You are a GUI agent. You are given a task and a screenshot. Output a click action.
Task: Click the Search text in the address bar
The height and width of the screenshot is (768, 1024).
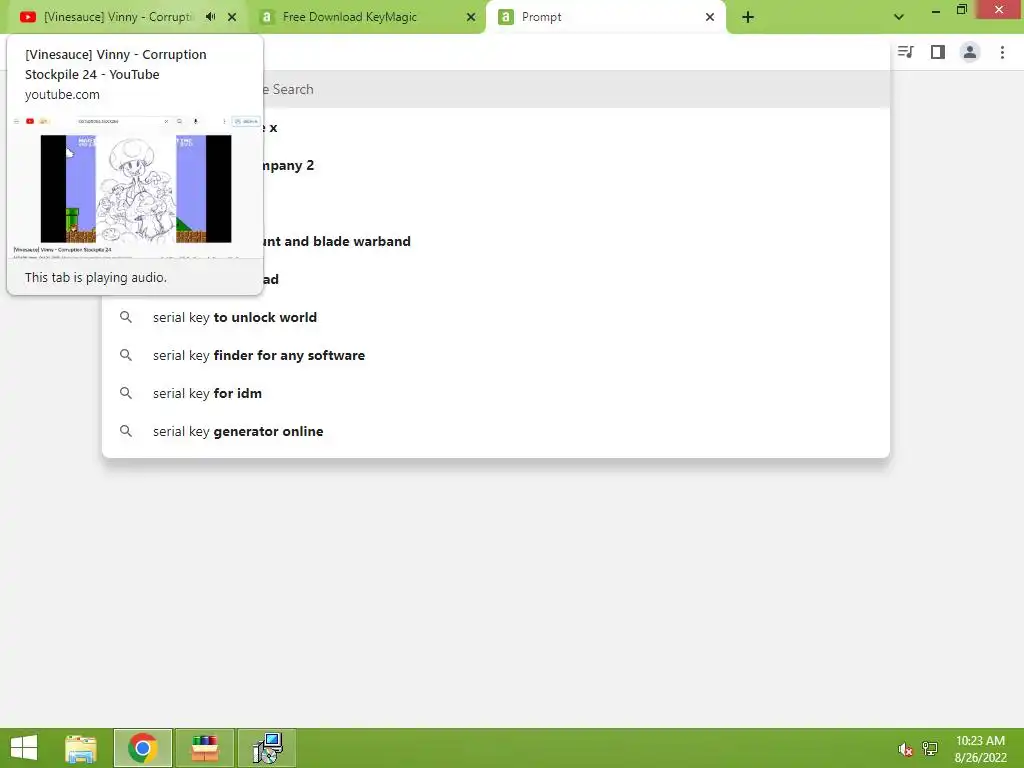[293, 89]
